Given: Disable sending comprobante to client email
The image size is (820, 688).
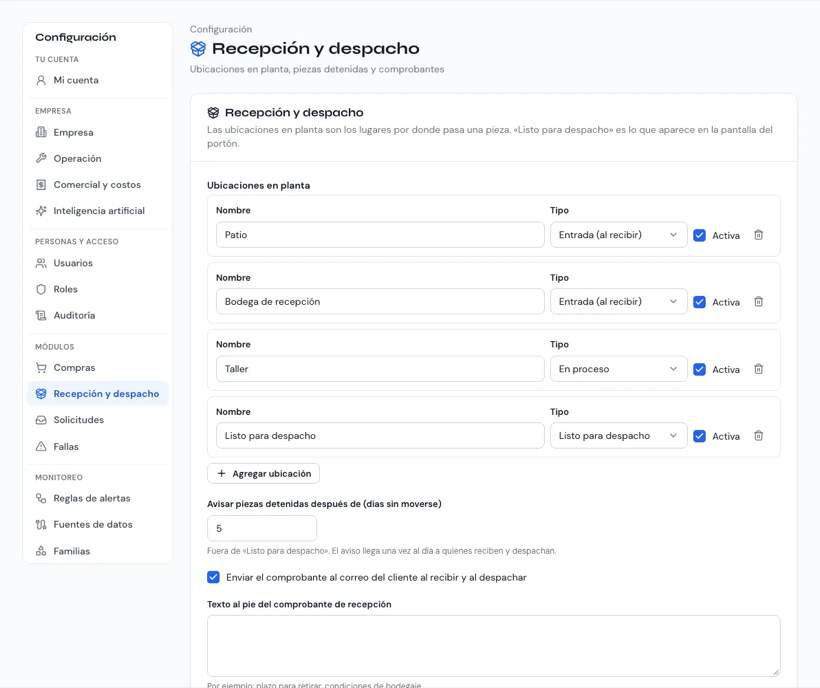Looking at the screenshot, I should [213, 577].
